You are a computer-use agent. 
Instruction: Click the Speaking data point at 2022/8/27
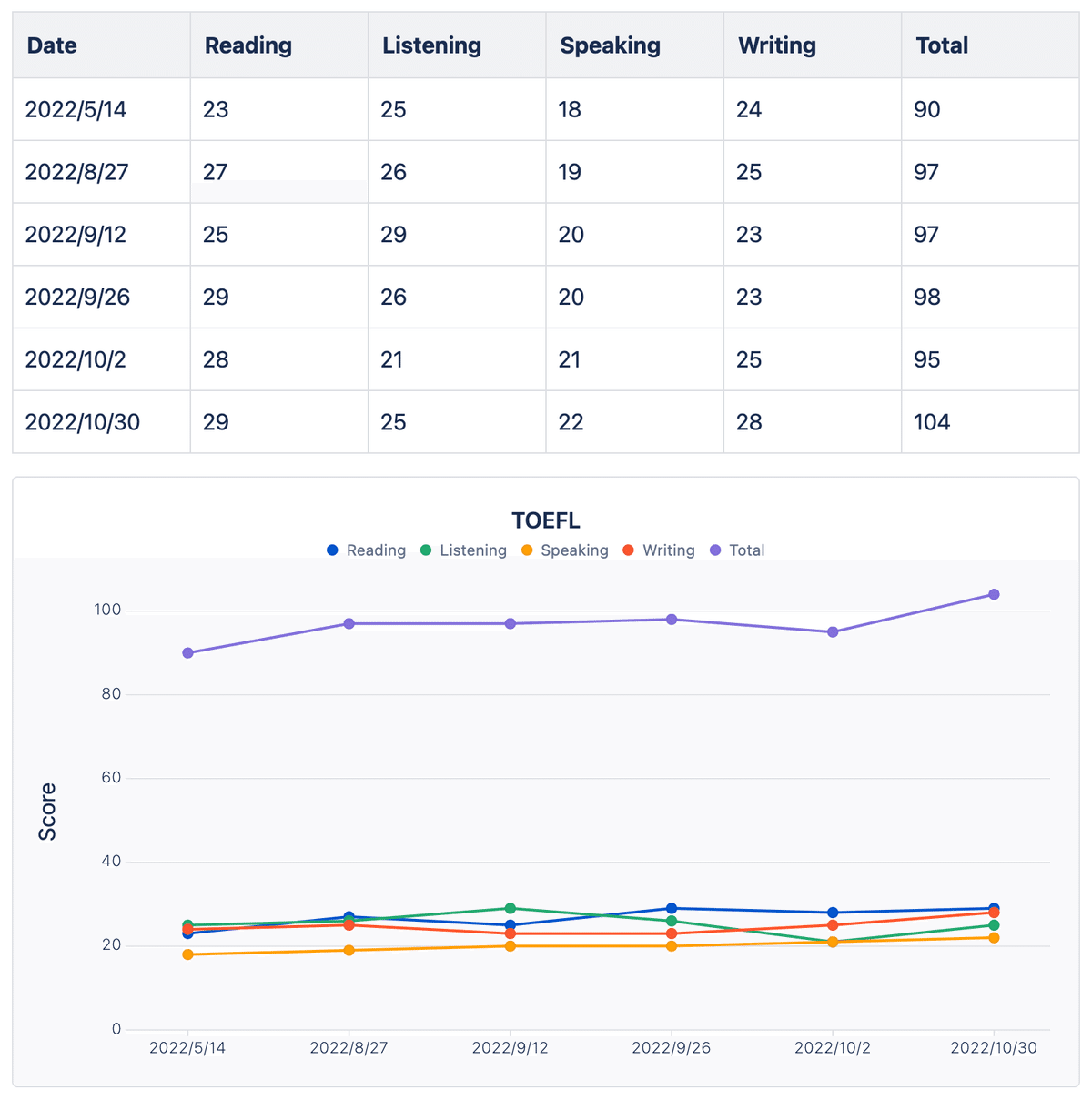(349, 950)
